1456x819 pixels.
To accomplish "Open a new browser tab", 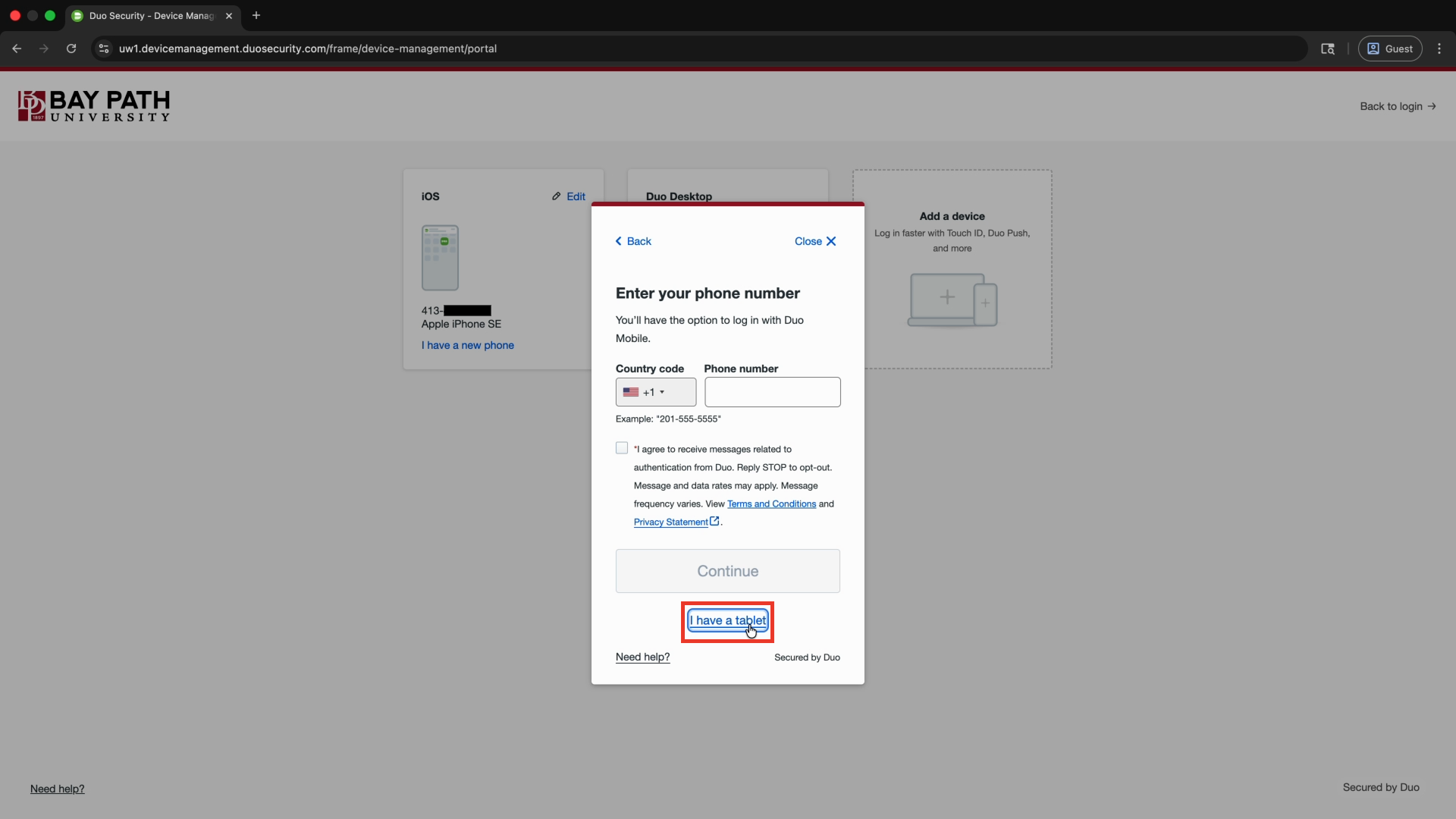I will click(256, 15).
